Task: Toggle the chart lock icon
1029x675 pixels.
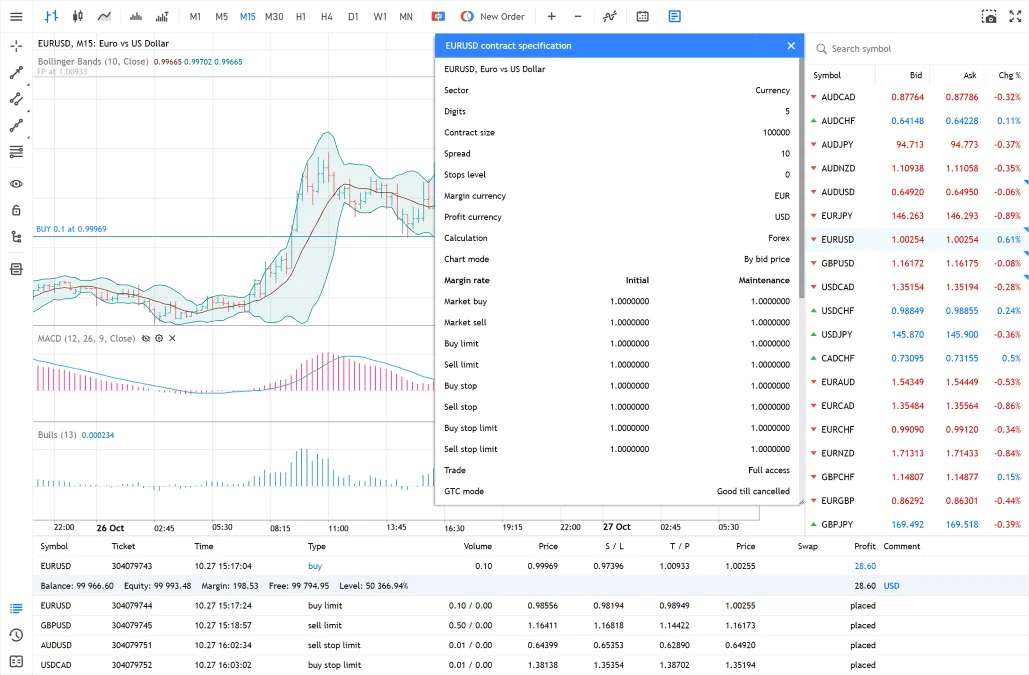Action: [x=16, y=209]
